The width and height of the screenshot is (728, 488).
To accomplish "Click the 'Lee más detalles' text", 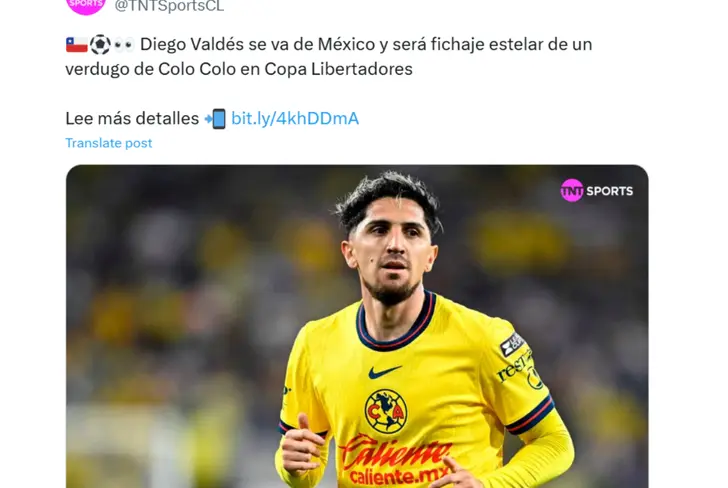I will (x=132, y=118).
